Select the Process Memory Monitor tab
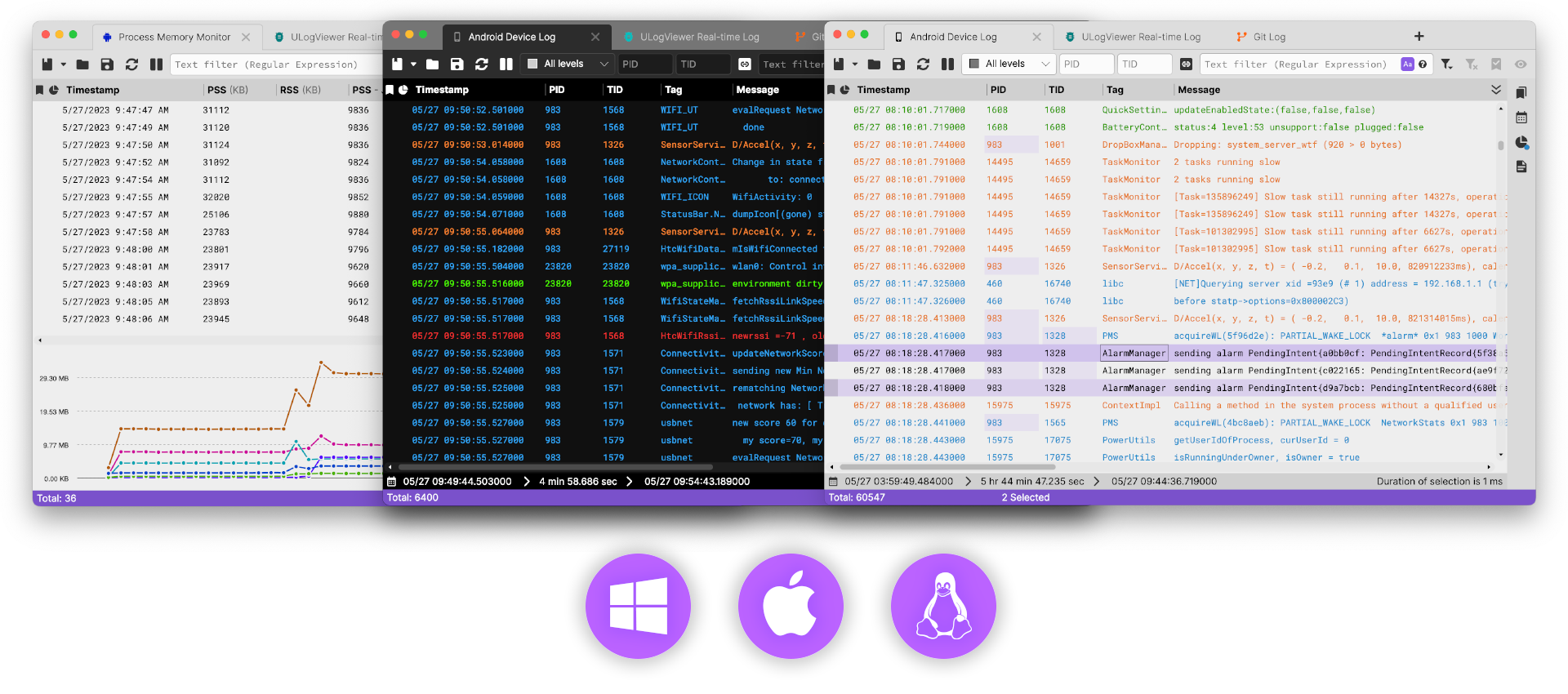This screenshot has width=1568, height=694. click(174, 37)
